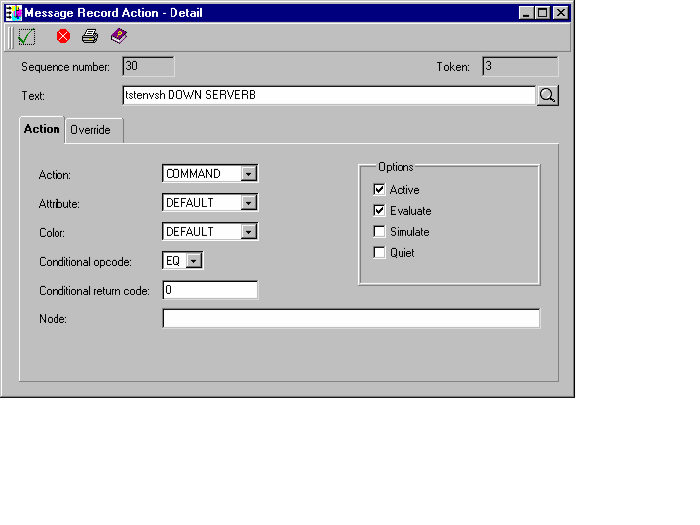Switch to the Override tab

click(94, 130)
